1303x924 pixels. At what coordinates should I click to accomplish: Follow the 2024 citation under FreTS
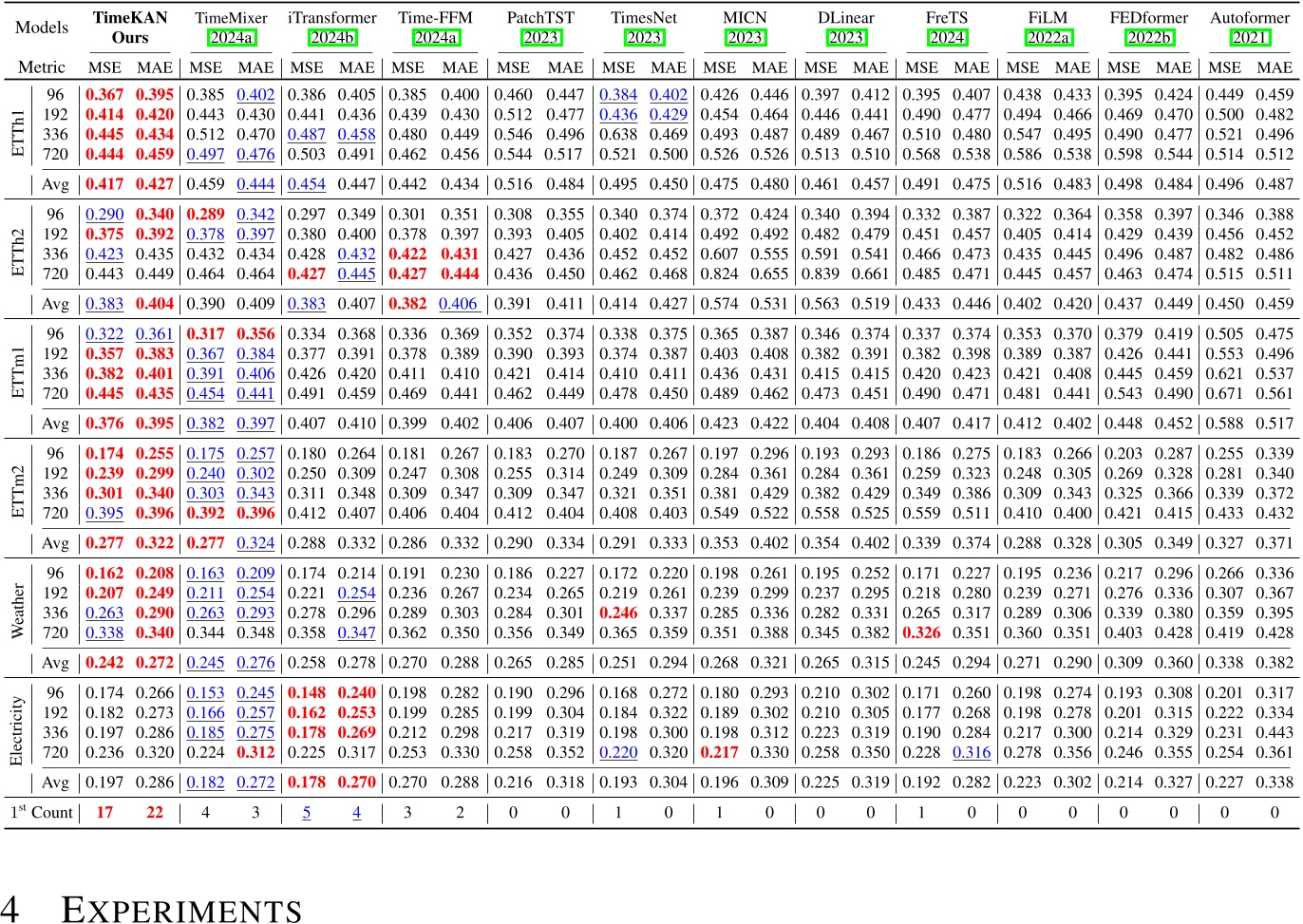tap(947, 38)
